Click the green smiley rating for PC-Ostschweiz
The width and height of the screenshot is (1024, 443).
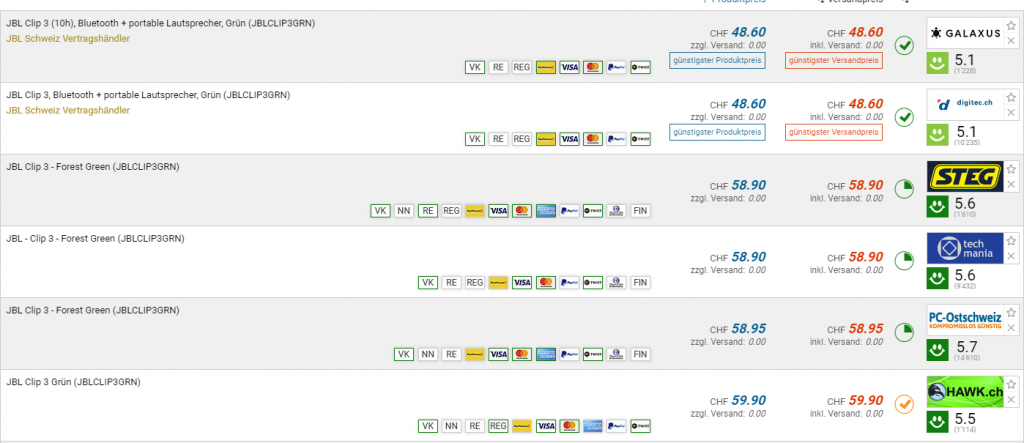tap(939, 352)
